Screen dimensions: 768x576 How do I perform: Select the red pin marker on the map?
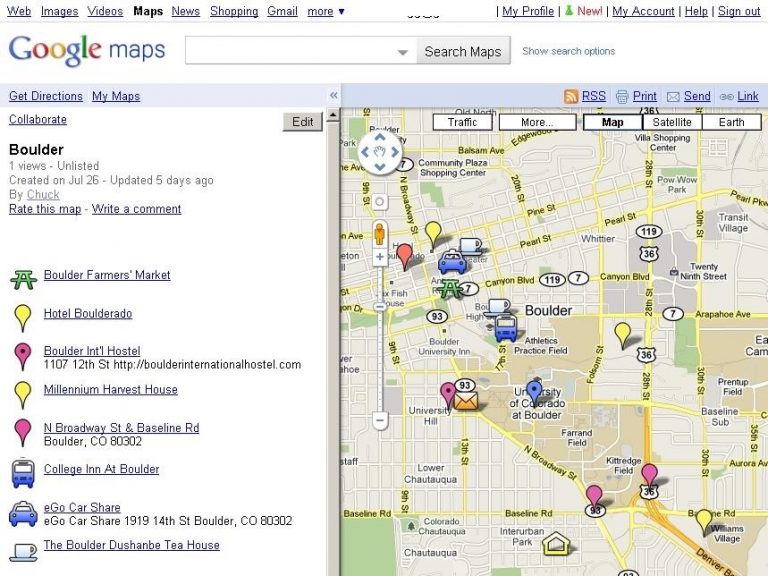tap(404, 257)
